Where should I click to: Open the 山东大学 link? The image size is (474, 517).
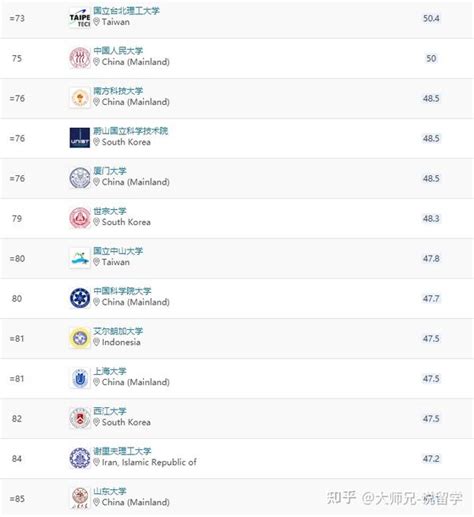[110, 491]
